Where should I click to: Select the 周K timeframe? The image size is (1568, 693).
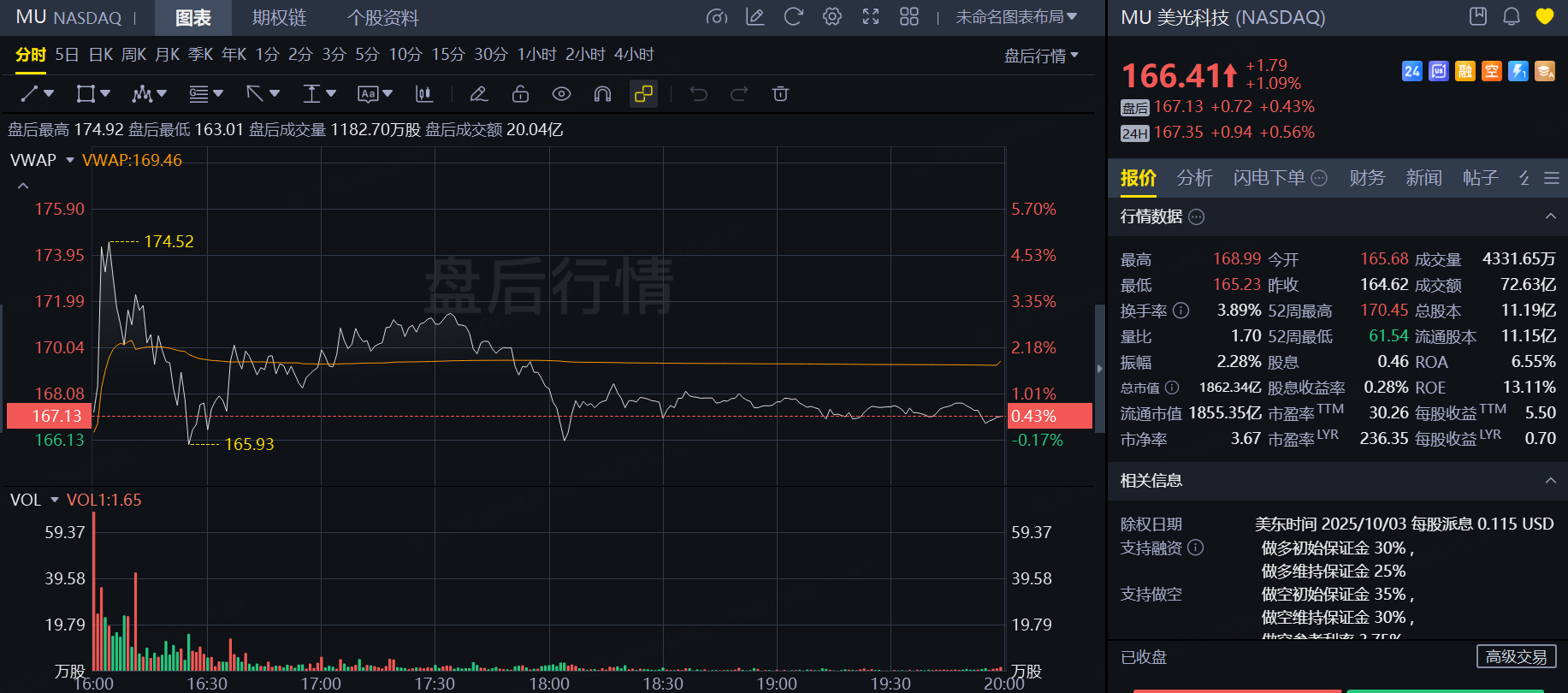134,55
